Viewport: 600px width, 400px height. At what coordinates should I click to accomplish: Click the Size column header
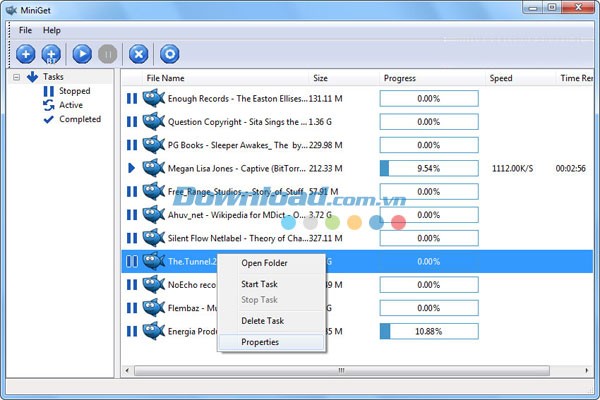[x=320, y=77]
